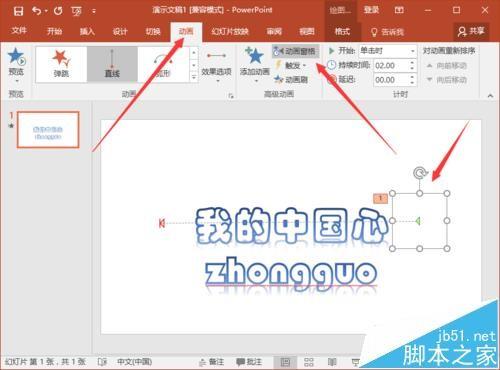Click 向前移动 move earlier button
Image resolution: width=500 pixels, height=370 pixels.
click(447, 66)
